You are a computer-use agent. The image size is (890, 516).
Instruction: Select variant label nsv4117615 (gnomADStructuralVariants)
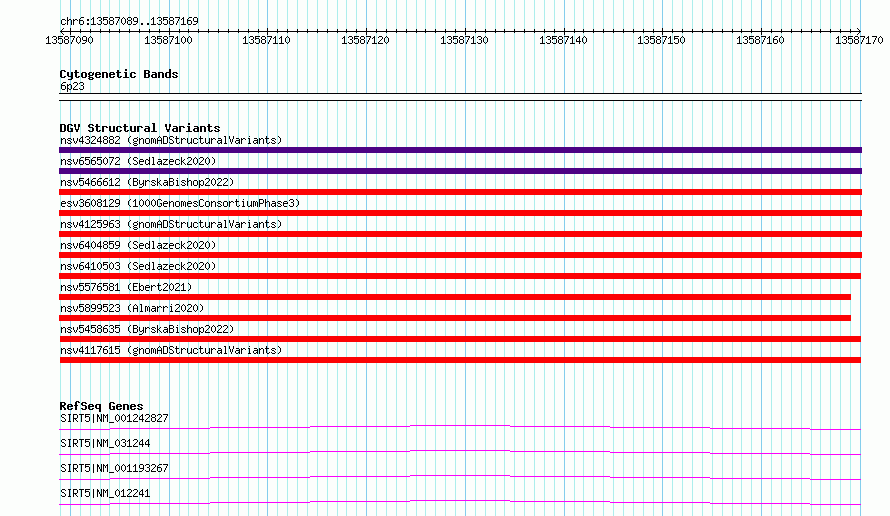(x=171, y=350)
